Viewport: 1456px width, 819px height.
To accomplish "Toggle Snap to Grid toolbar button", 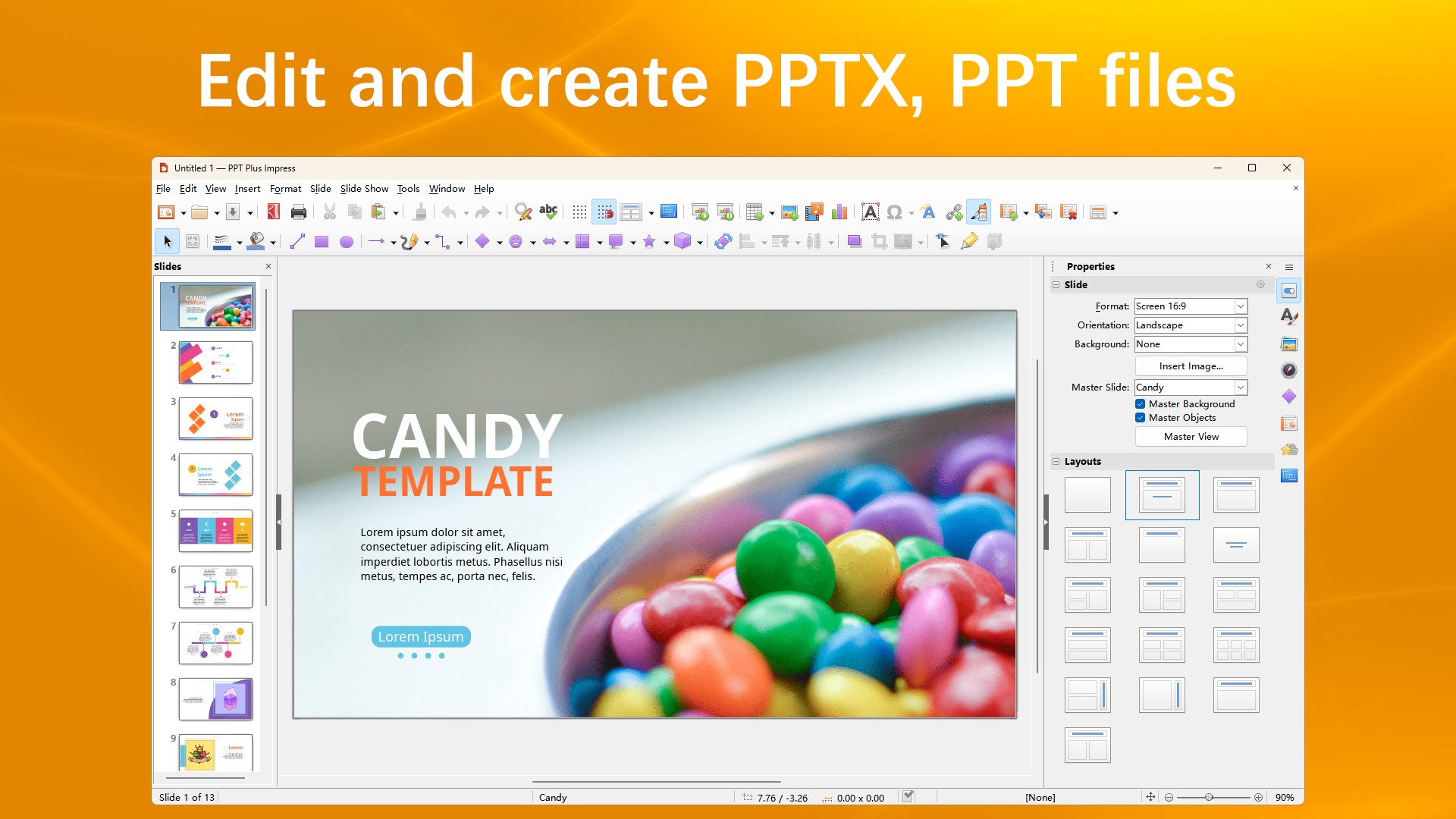I will (x=604, y=212).
